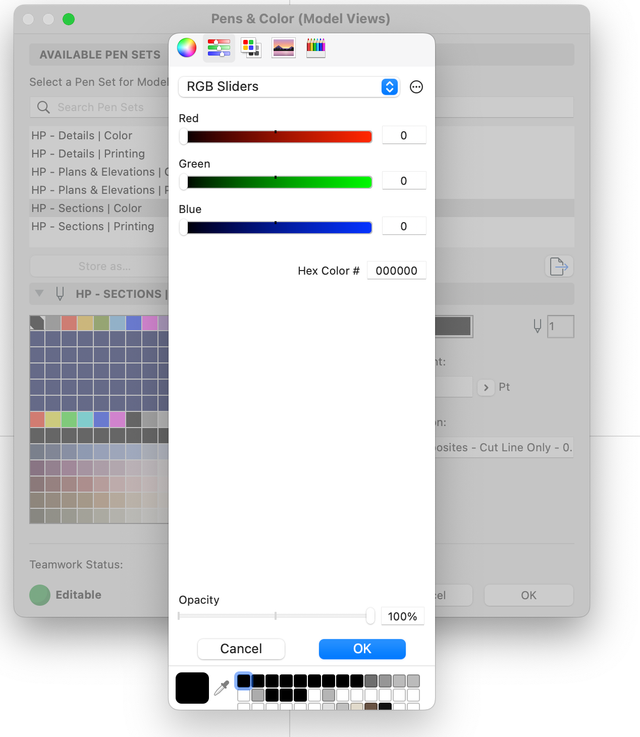Viewport: 640px width, 737px height.
Task: Select the first pen cell in grid
Action: pos(37,323)
